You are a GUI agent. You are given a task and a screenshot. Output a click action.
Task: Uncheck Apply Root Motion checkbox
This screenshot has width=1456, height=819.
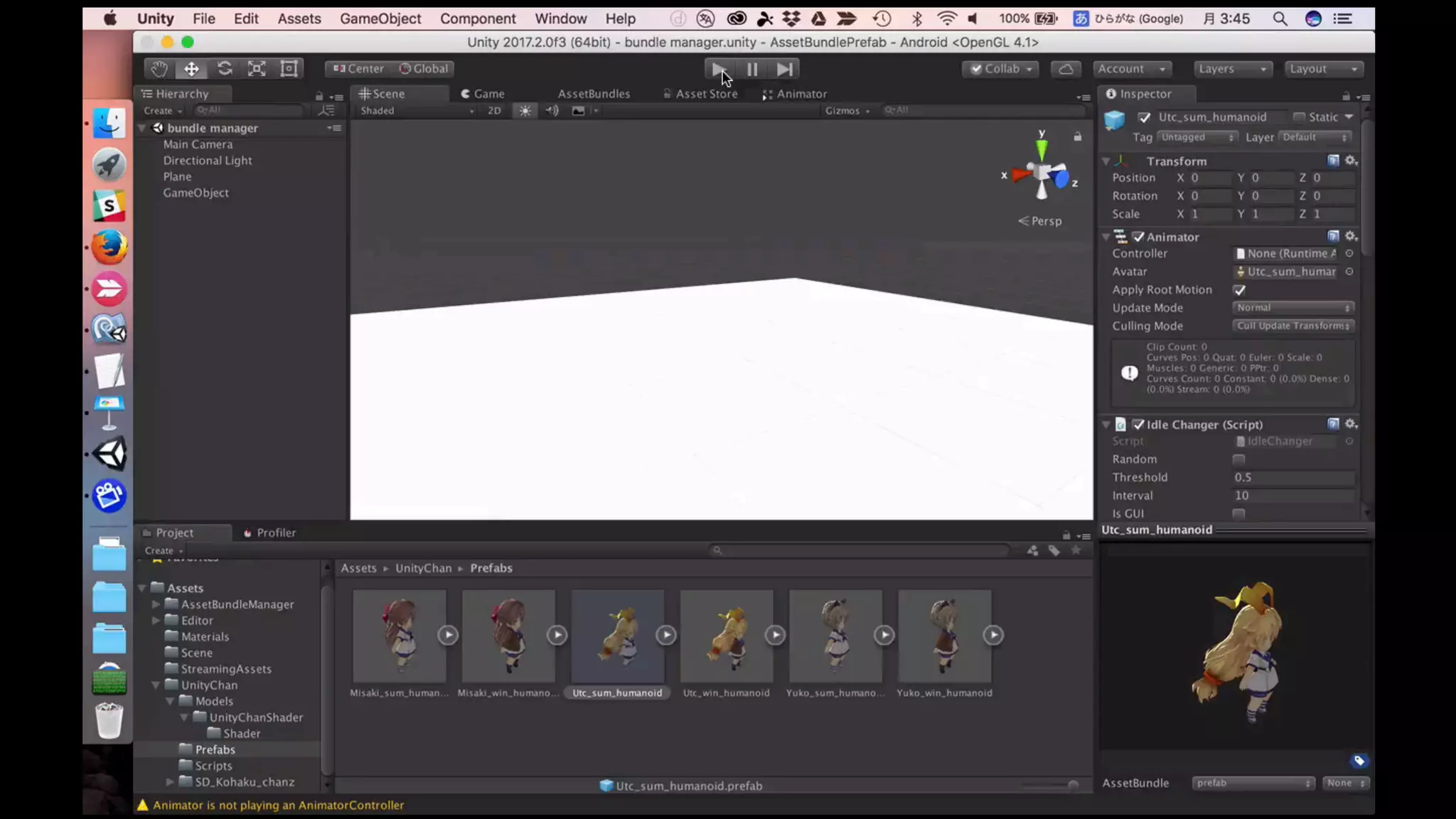1239,290
